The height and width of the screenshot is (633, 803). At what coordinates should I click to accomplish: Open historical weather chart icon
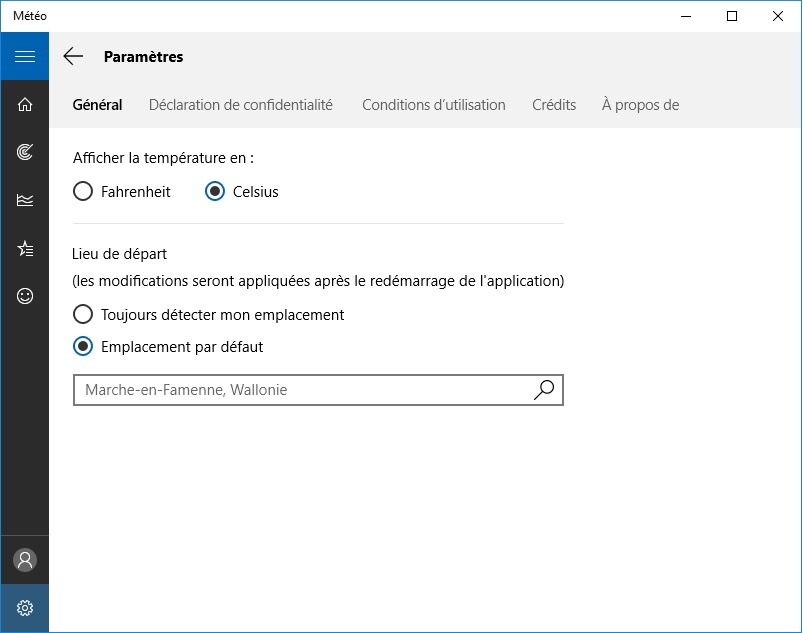pyautogui.click(x=25, y=200)
